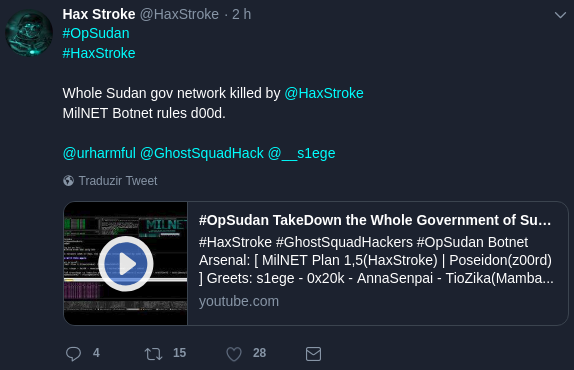Click Traduzir Tweet to translate
574x370 pixels.
[118, 180]
